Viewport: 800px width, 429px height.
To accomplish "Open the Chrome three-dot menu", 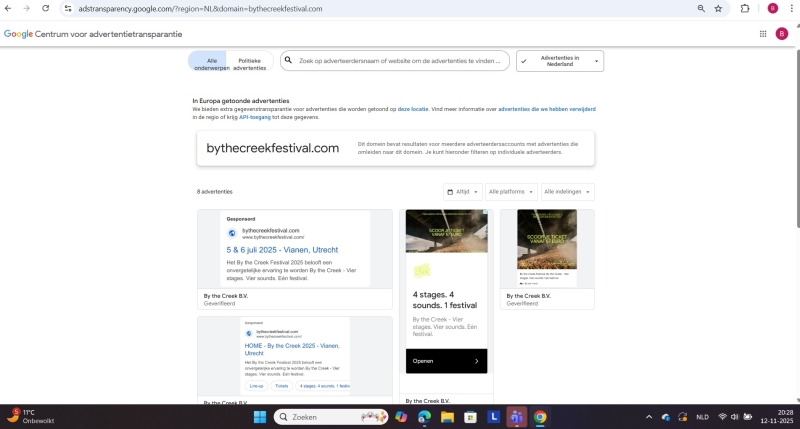I will [791, 9].
